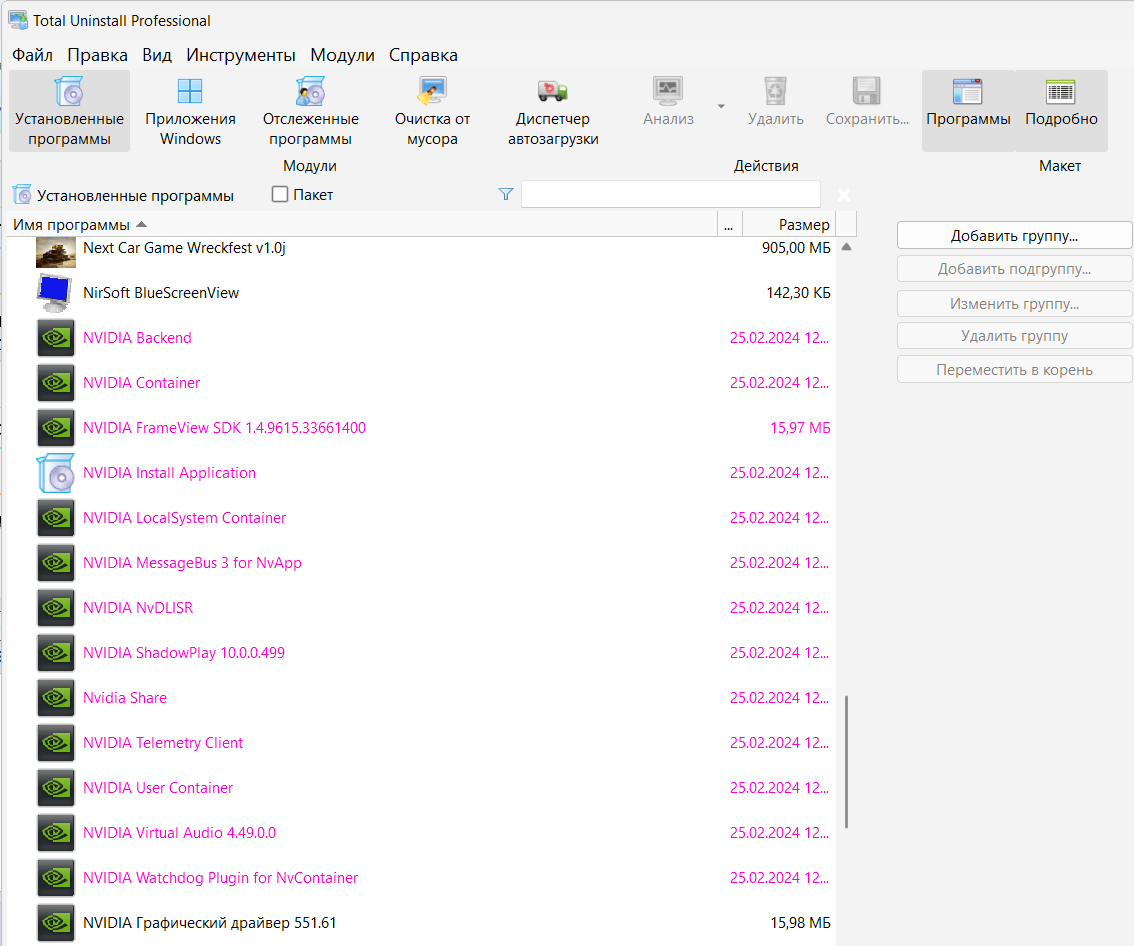Click the NirSoft BlueScreenView monitor icon
Image resolution: width=1134 pixels, height=946 pixels.
pyautogui.click(x=54, y=293)
